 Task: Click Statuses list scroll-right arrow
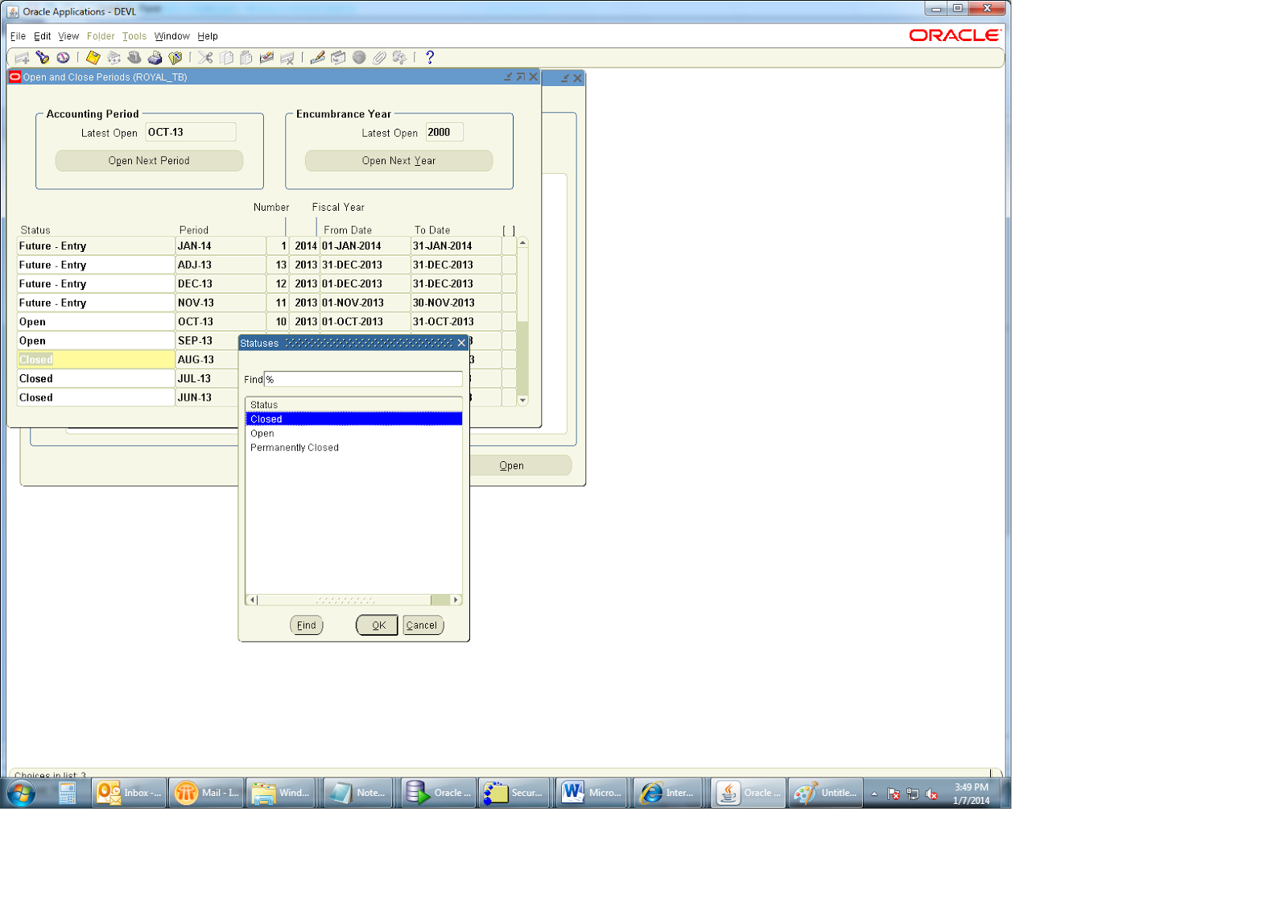coord(456,600)
